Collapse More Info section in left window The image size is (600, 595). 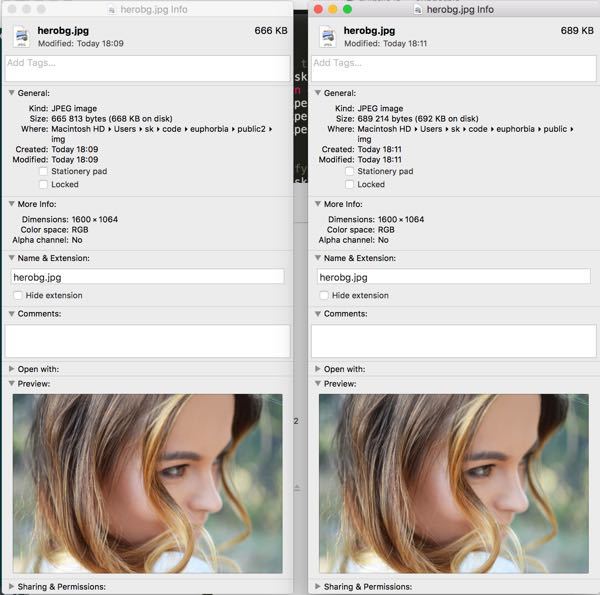coord(11,204)
